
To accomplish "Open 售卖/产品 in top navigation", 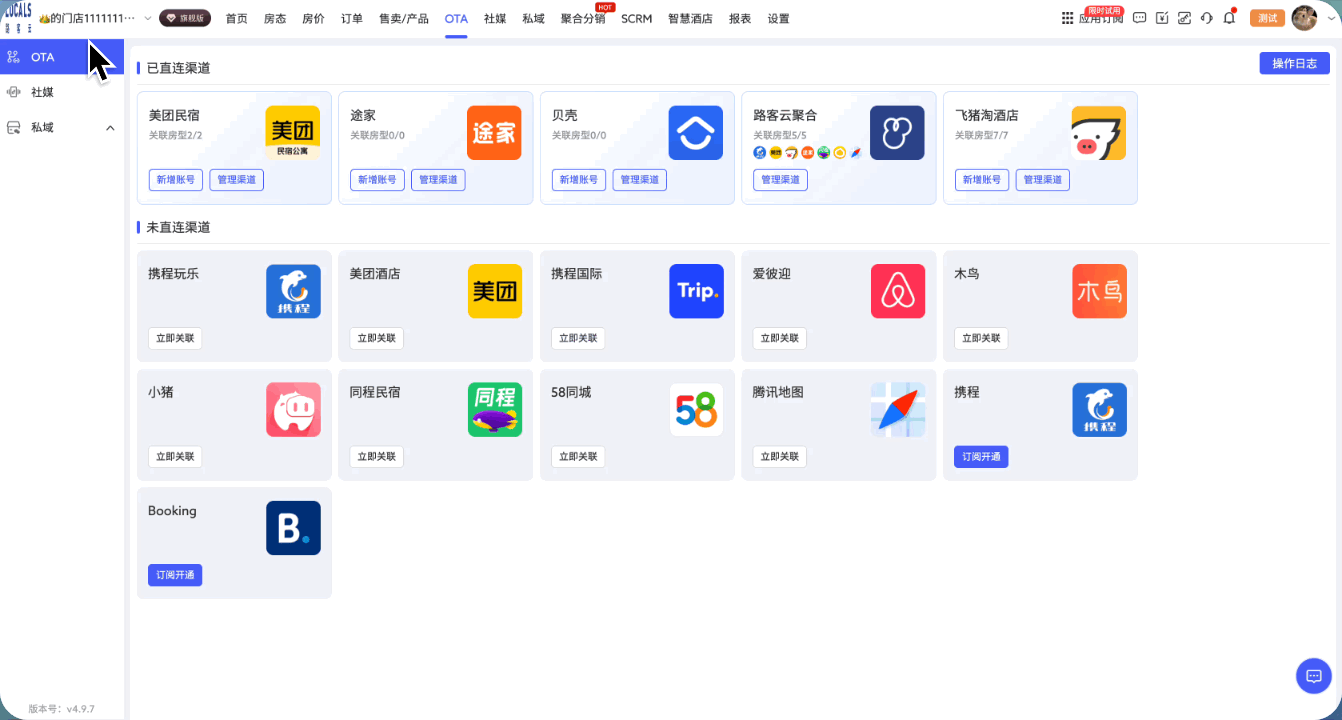I will [404, 19].
